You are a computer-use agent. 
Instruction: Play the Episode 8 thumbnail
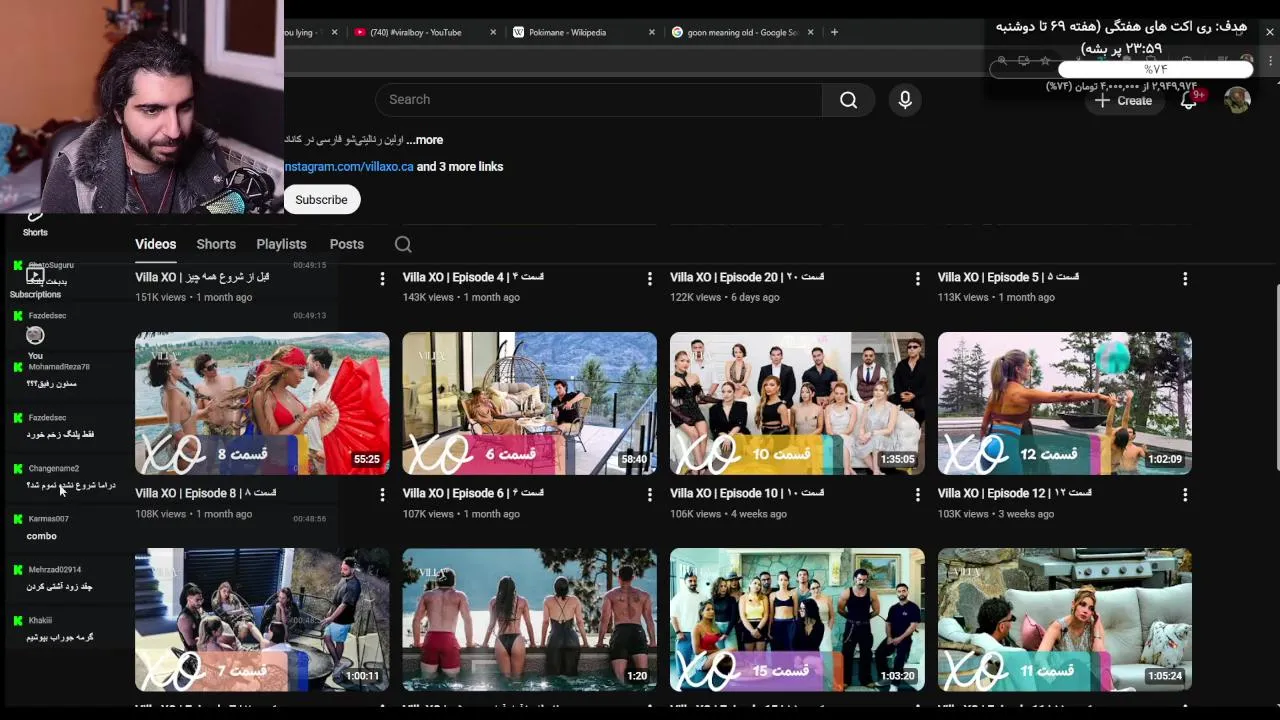click(262, 403)
